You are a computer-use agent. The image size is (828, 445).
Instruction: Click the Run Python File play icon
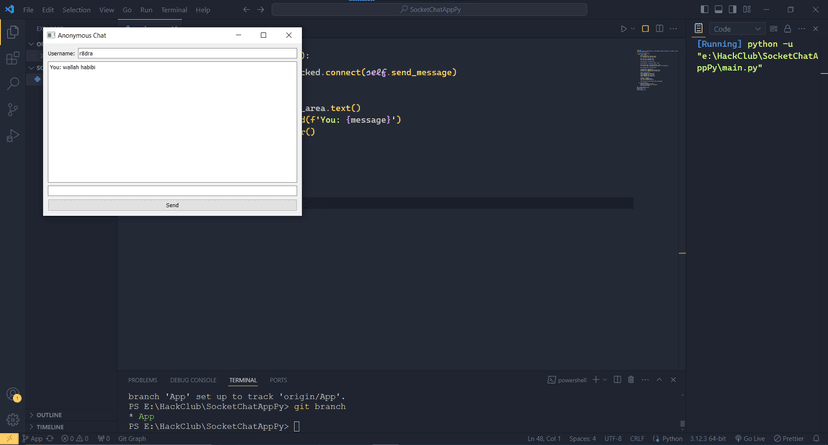tap(624, 29)
